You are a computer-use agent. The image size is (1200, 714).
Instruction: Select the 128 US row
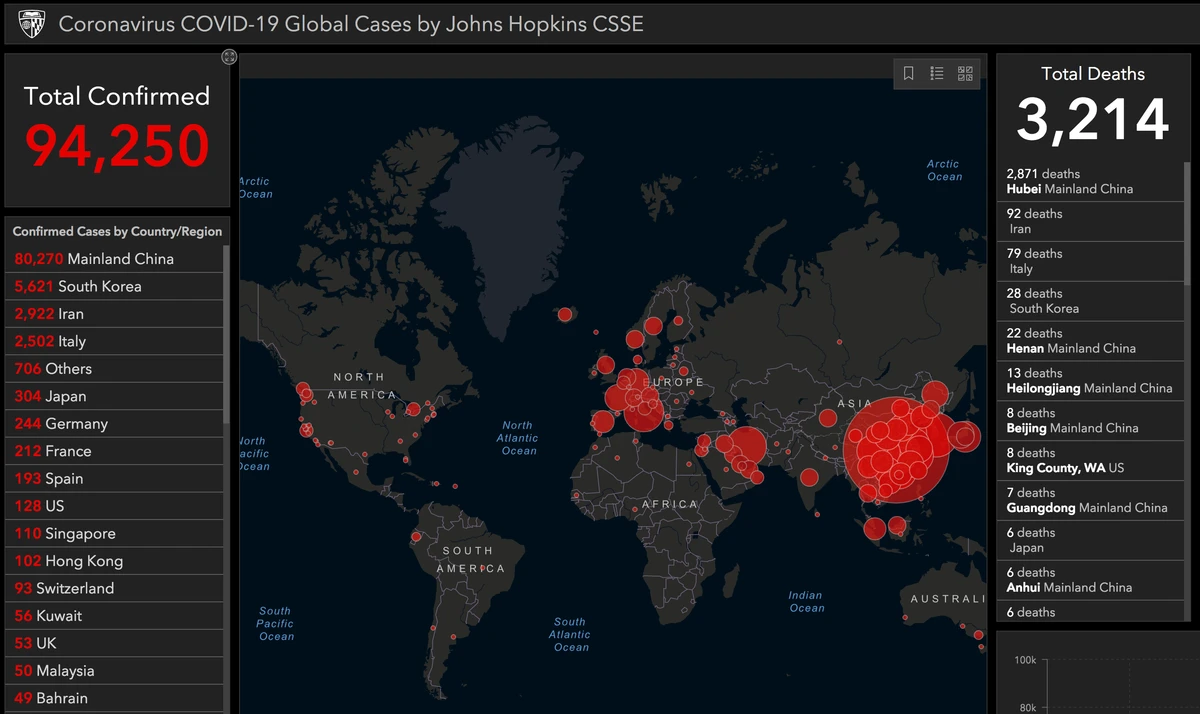(116, 506)
